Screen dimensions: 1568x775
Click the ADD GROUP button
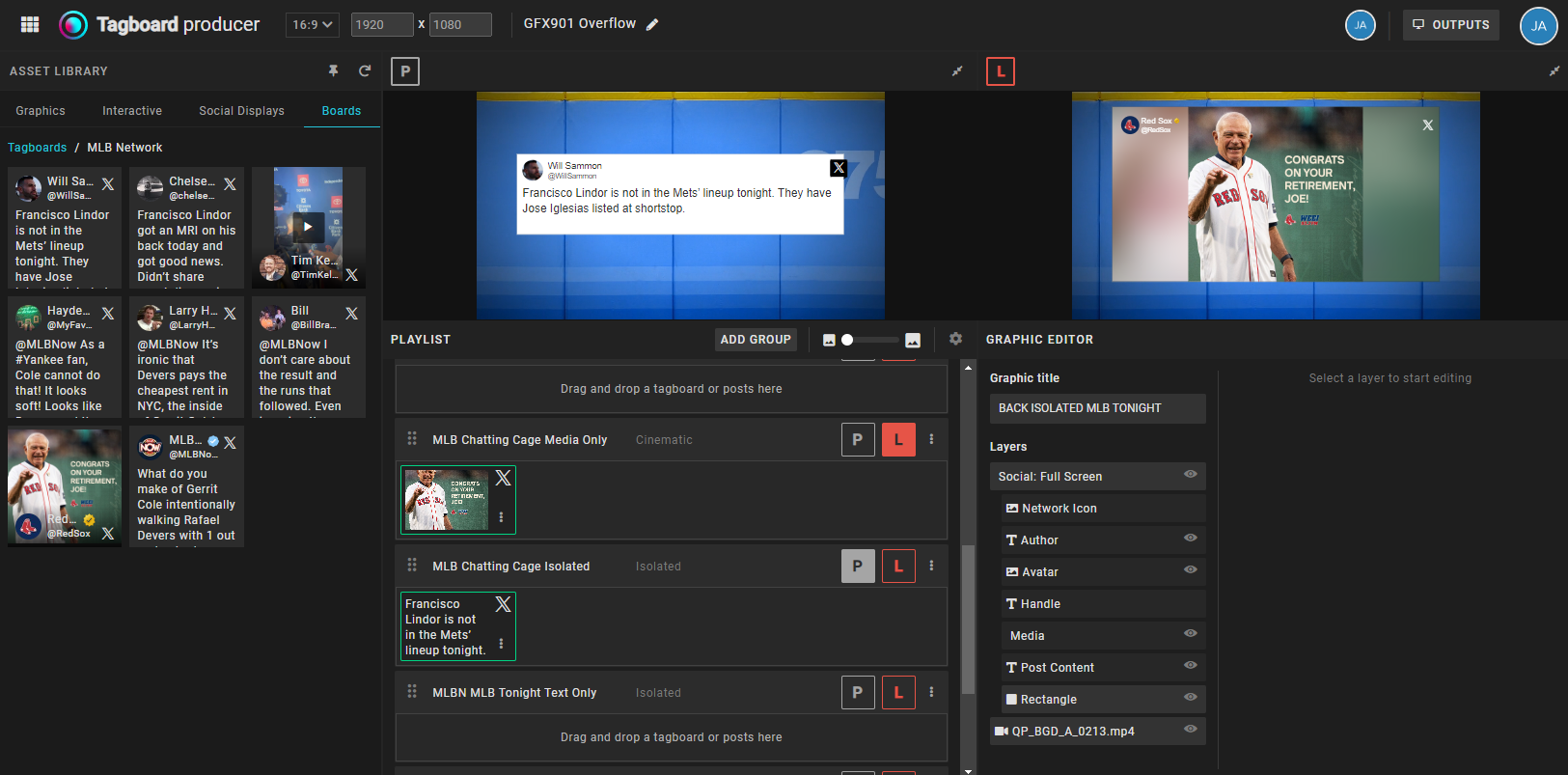click(x=756, y=340)
